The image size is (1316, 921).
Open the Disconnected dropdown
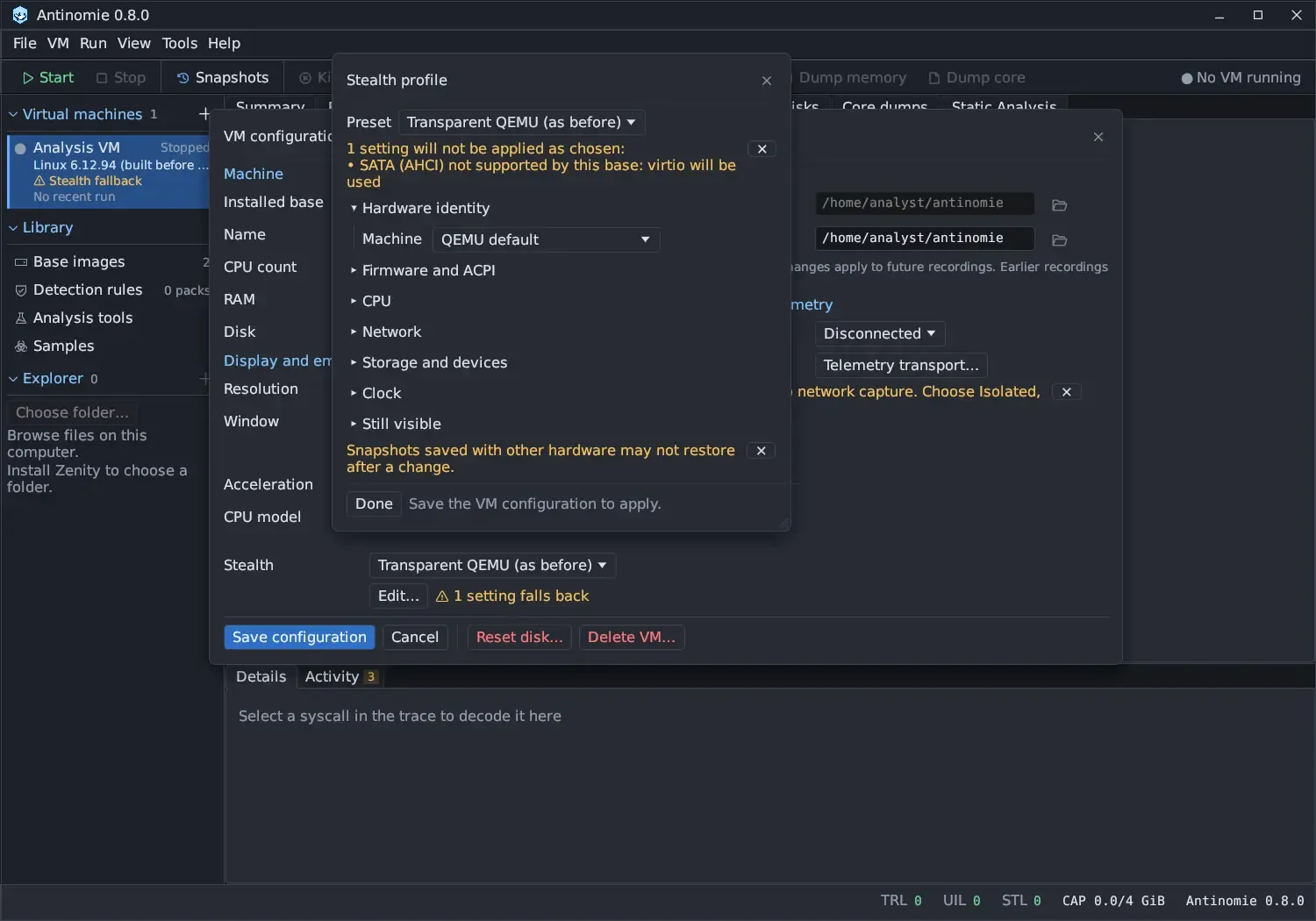pos(879,334)
